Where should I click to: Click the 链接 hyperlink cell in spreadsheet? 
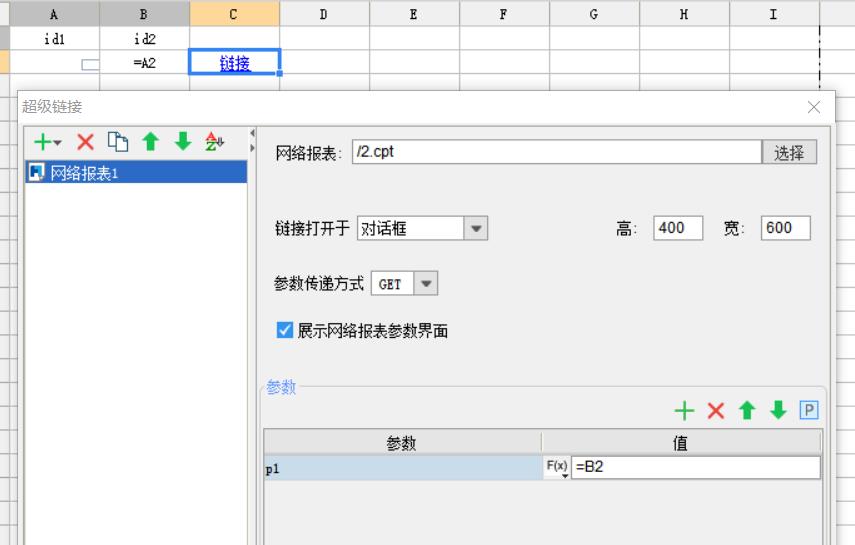click(234, 62)
